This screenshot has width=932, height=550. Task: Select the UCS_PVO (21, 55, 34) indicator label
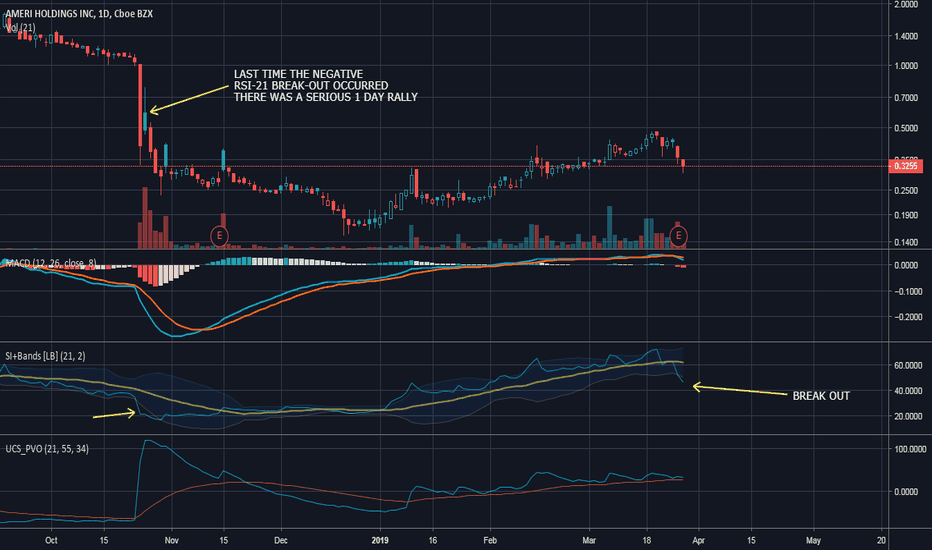(47, 449)
